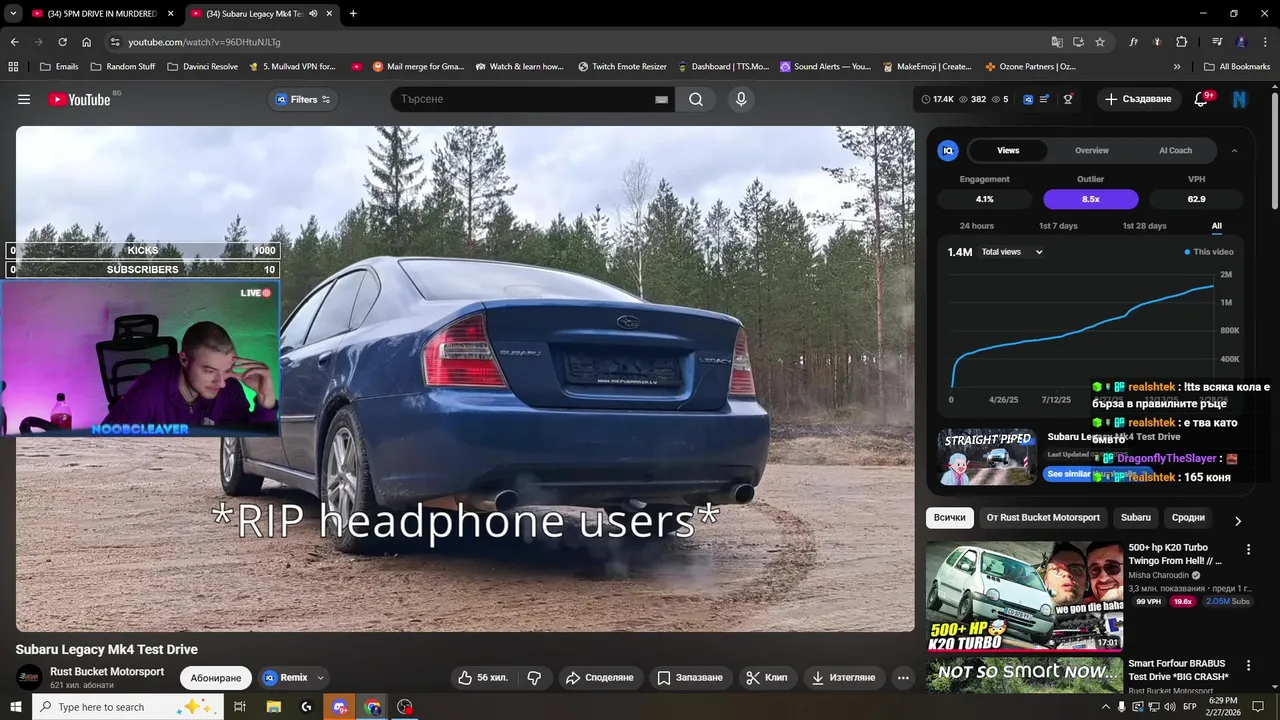Open Davinci Resolve bookmark folder
Viewport: 1280px width, 720px height.
[x=202, y=67]
